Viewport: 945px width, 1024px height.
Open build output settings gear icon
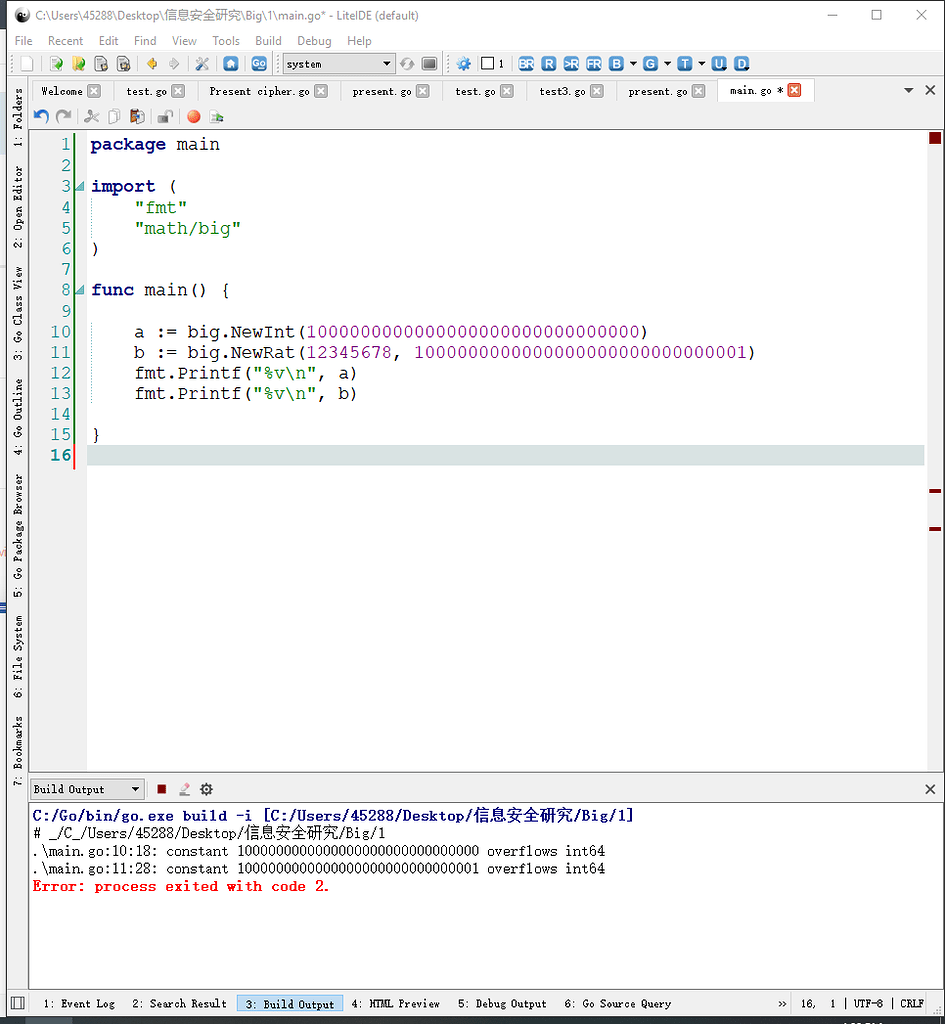(206, 789)
